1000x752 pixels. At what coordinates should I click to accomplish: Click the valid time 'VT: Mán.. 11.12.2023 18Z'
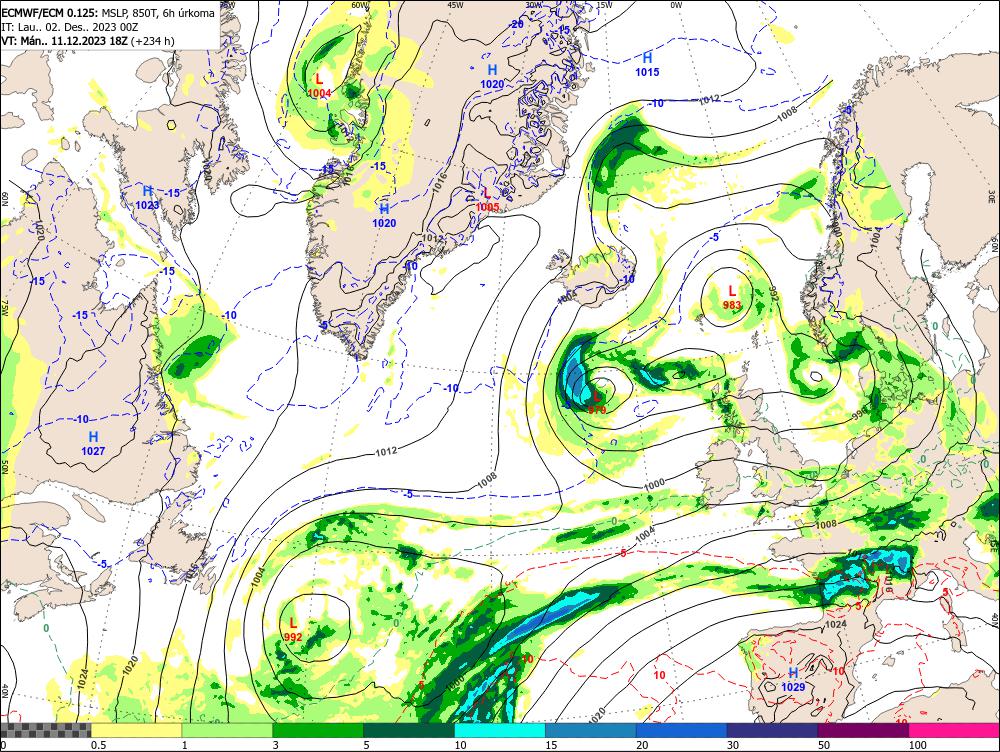(x=66, y=41)
